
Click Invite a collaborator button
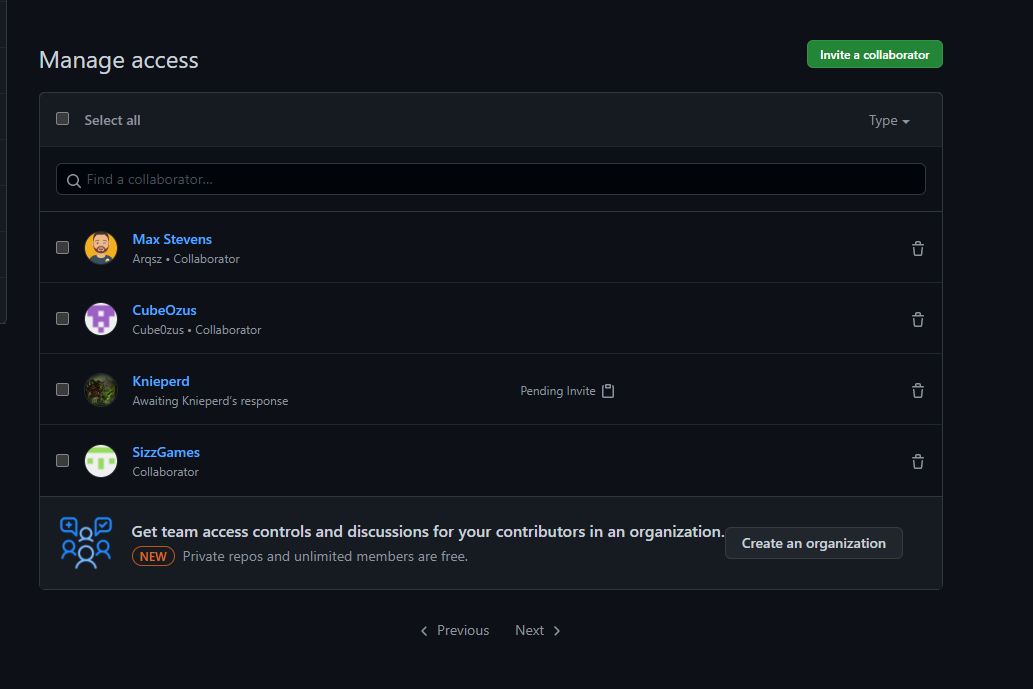click(874, 55)
